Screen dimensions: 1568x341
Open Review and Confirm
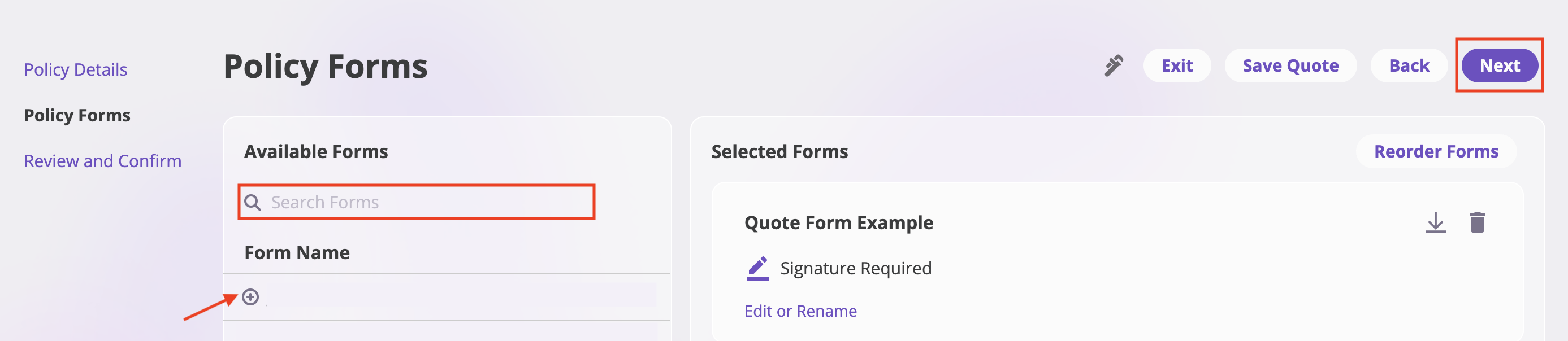point(102,161)
